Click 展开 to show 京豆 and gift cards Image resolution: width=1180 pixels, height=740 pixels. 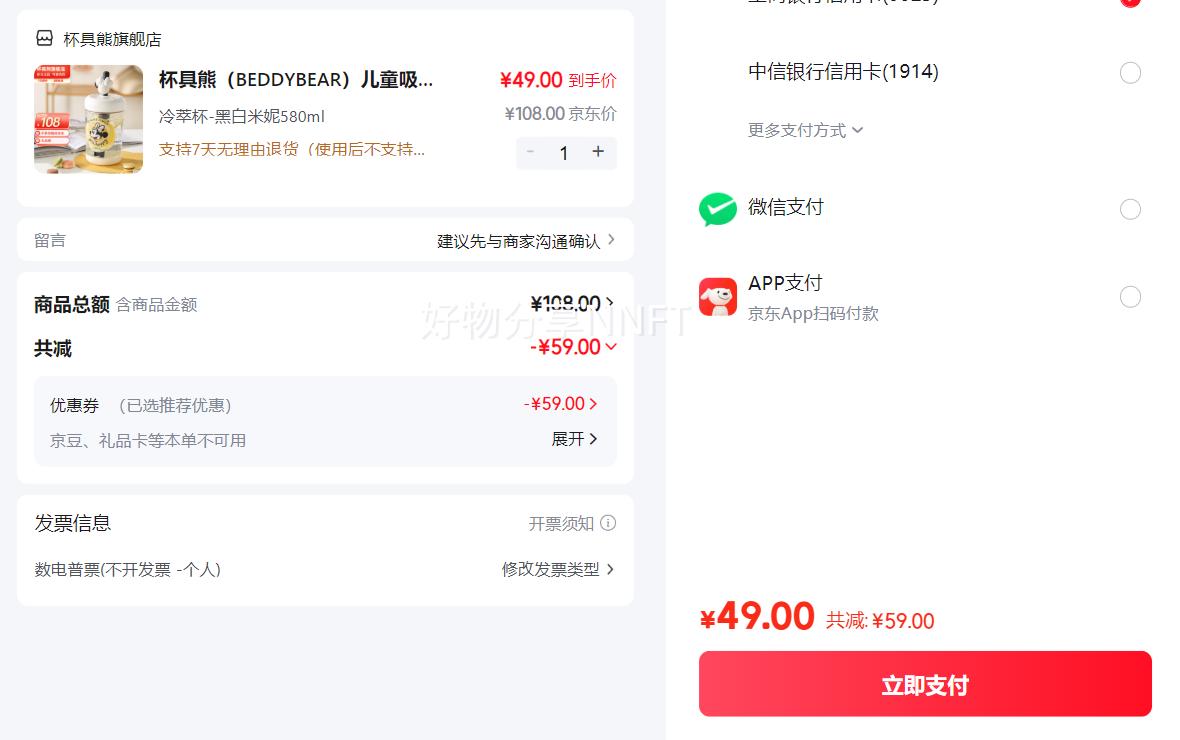(575, 439)
